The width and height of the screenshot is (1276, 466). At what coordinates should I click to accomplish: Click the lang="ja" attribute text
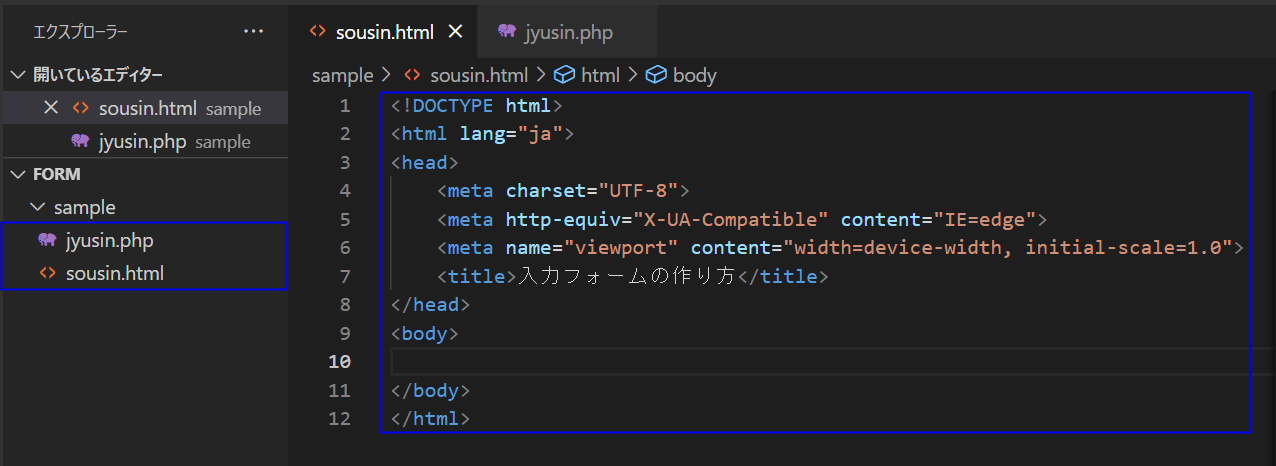pos(512,133)
